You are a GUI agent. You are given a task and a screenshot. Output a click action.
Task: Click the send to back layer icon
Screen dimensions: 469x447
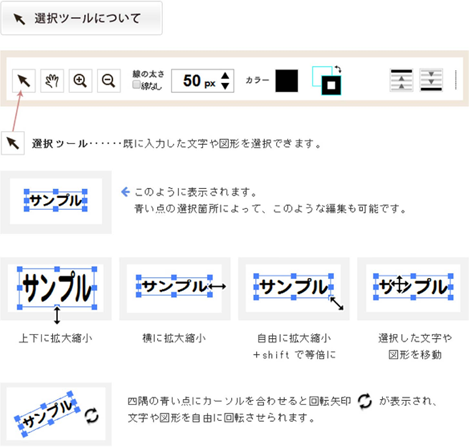coord(431,80)
